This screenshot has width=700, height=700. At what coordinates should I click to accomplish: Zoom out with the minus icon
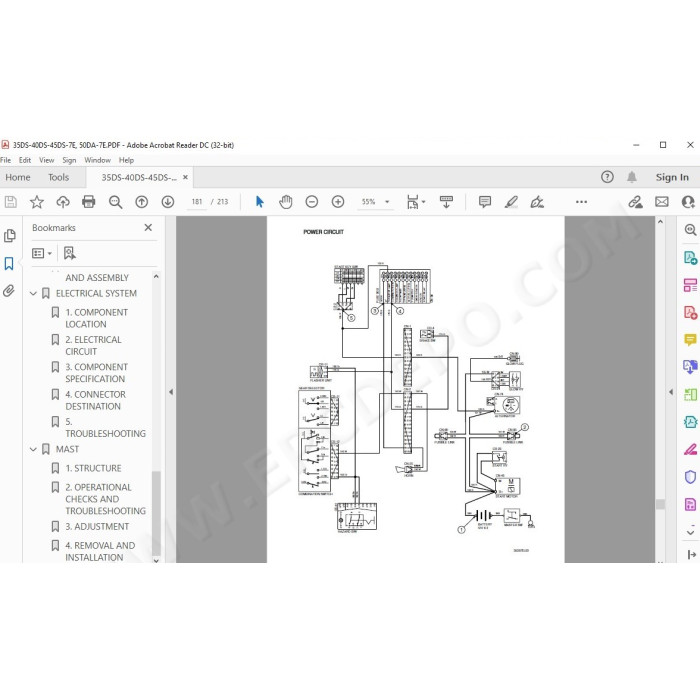312,202
